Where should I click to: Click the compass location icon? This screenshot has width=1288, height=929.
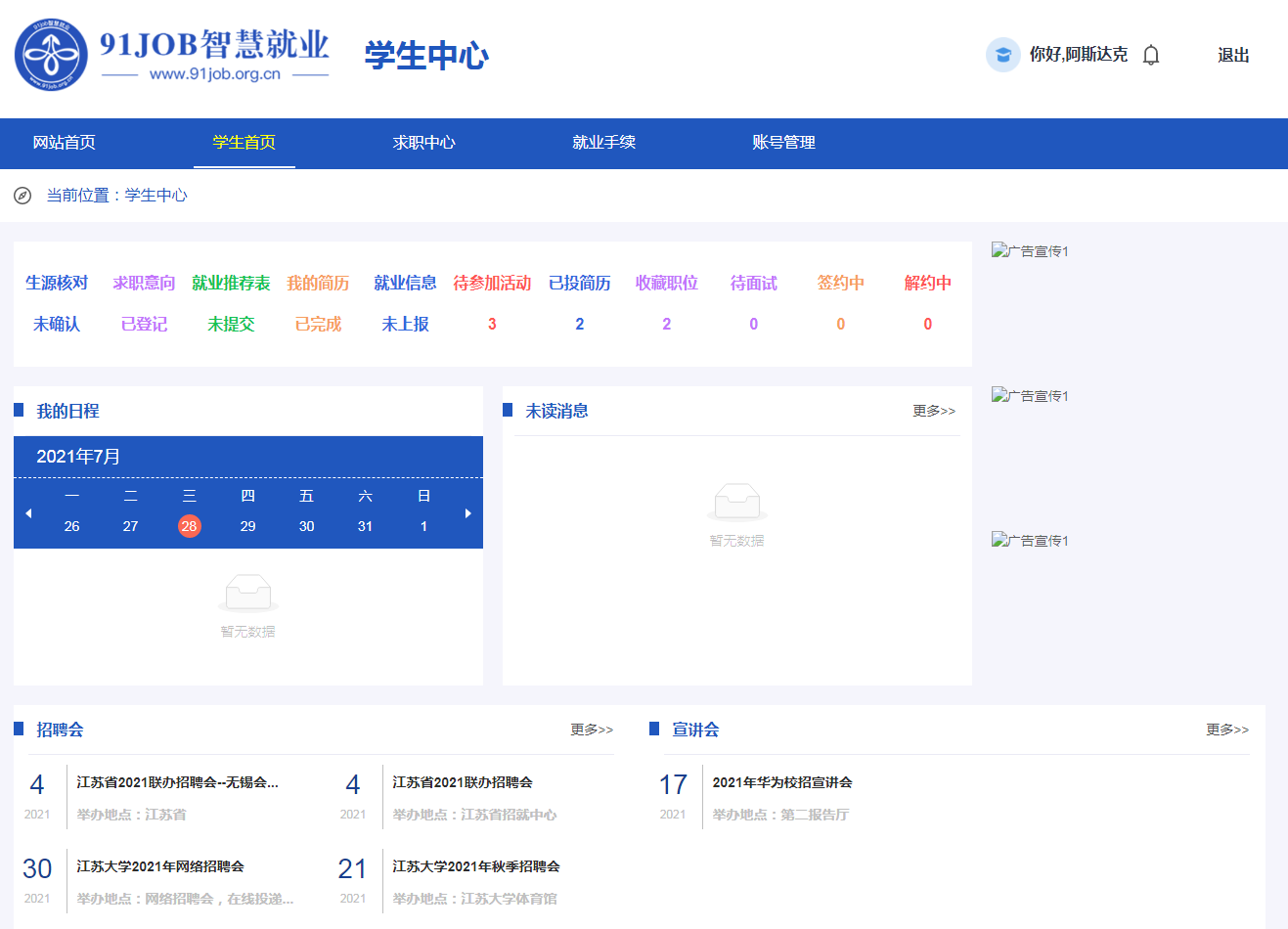click(x=22, y=196)
